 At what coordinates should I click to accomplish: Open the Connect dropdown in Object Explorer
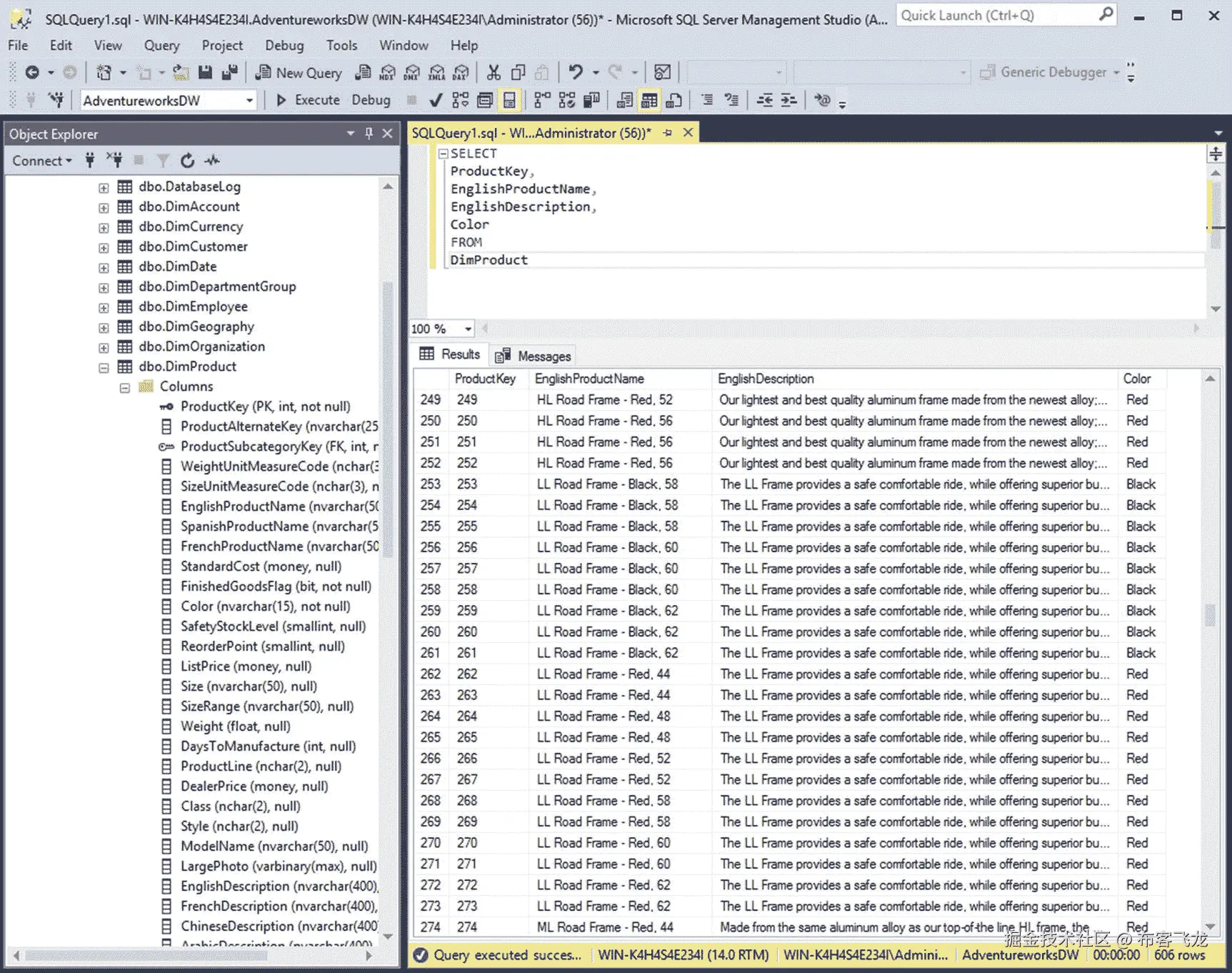(41, 161)
